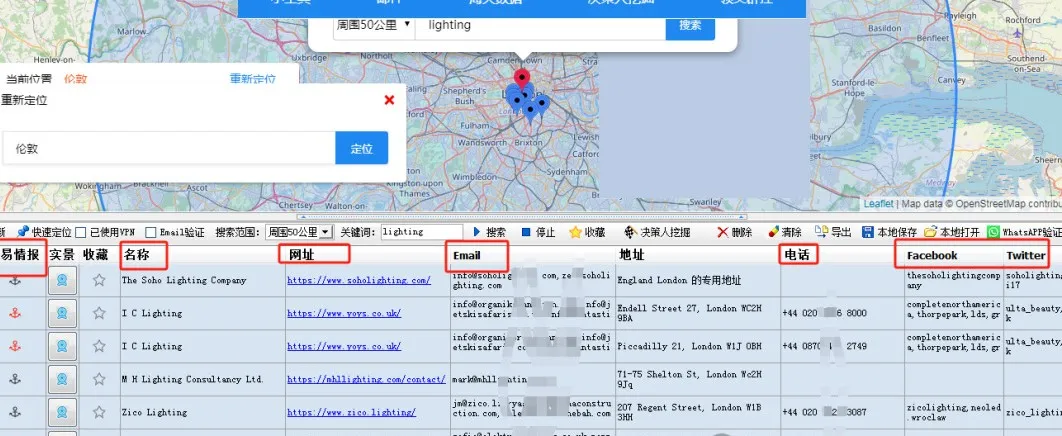The width and height of the screenshot is (1062, 436).
Task: Select Facebook cell 'thesoholightingcompany'
Action: pos(953,280)
